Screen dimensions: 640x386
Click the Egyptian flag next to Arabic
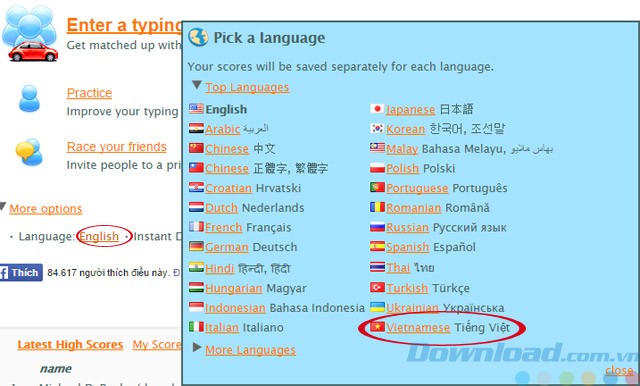point(196,128)
